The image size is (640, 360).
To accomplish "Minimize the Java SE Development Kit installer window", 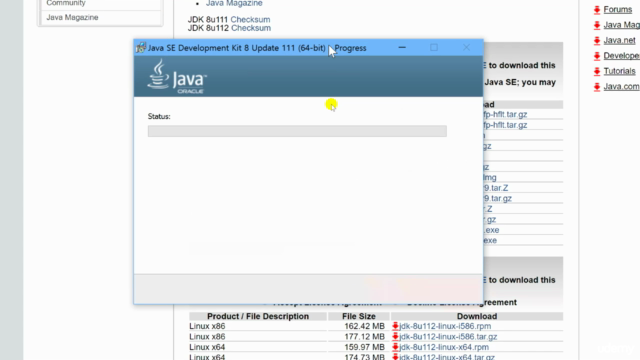I will [402, 48].
